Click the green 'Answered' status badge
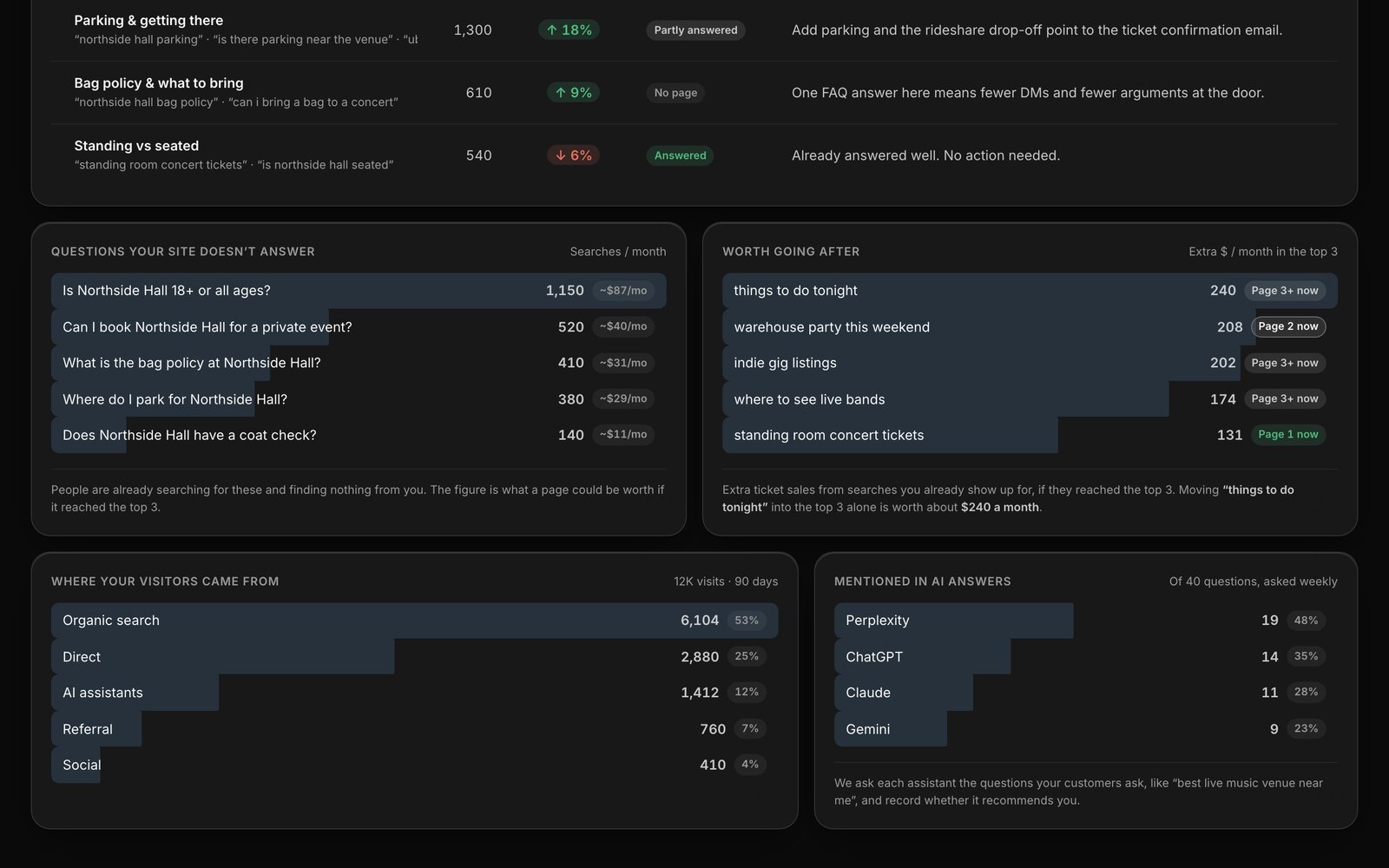This screenshot has width=1389, height=868. (x=680, y=155)
